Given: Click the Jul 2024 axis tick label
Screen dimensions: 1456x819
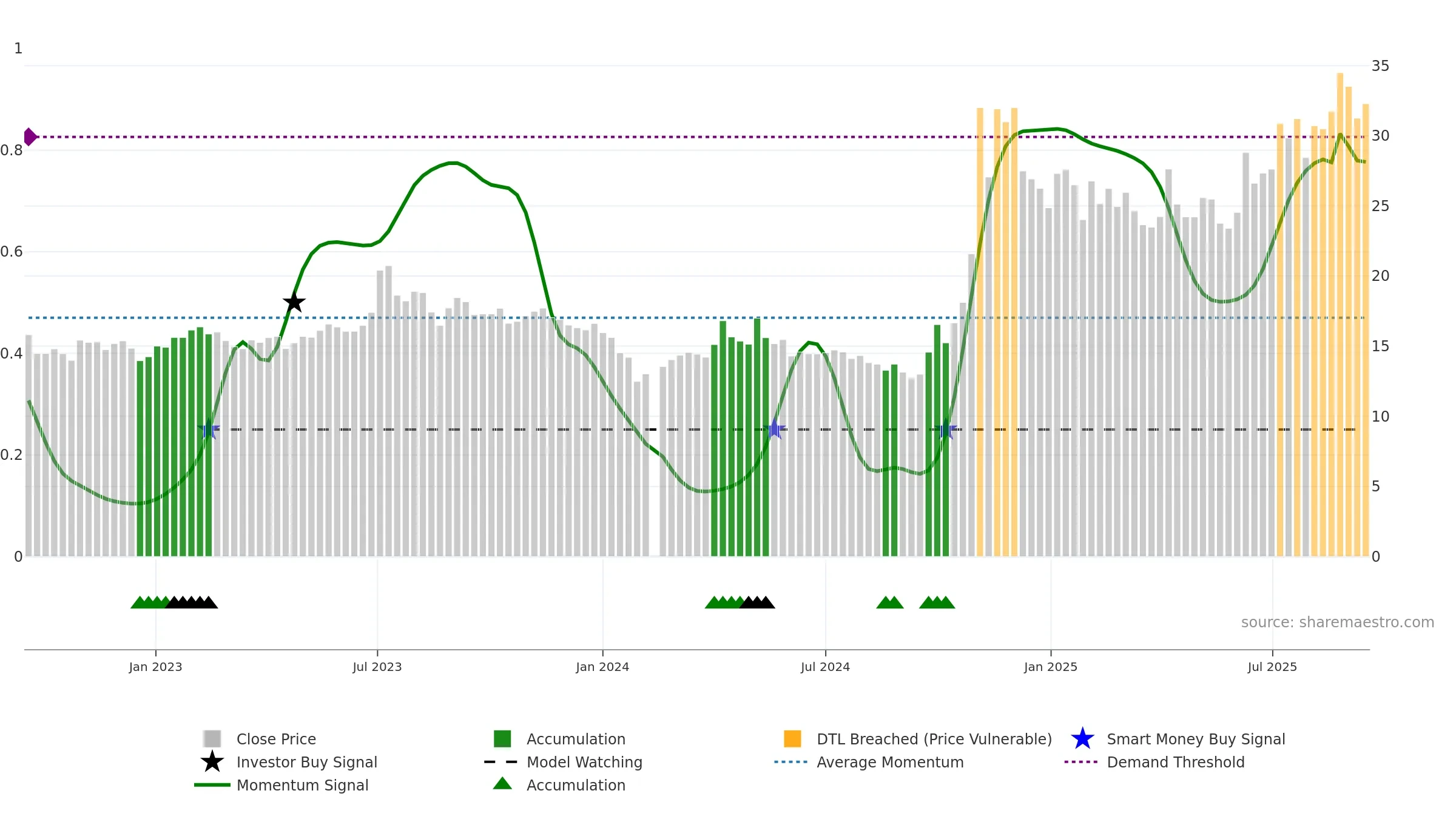Looking at the screenshot, I should click(825, 667).
